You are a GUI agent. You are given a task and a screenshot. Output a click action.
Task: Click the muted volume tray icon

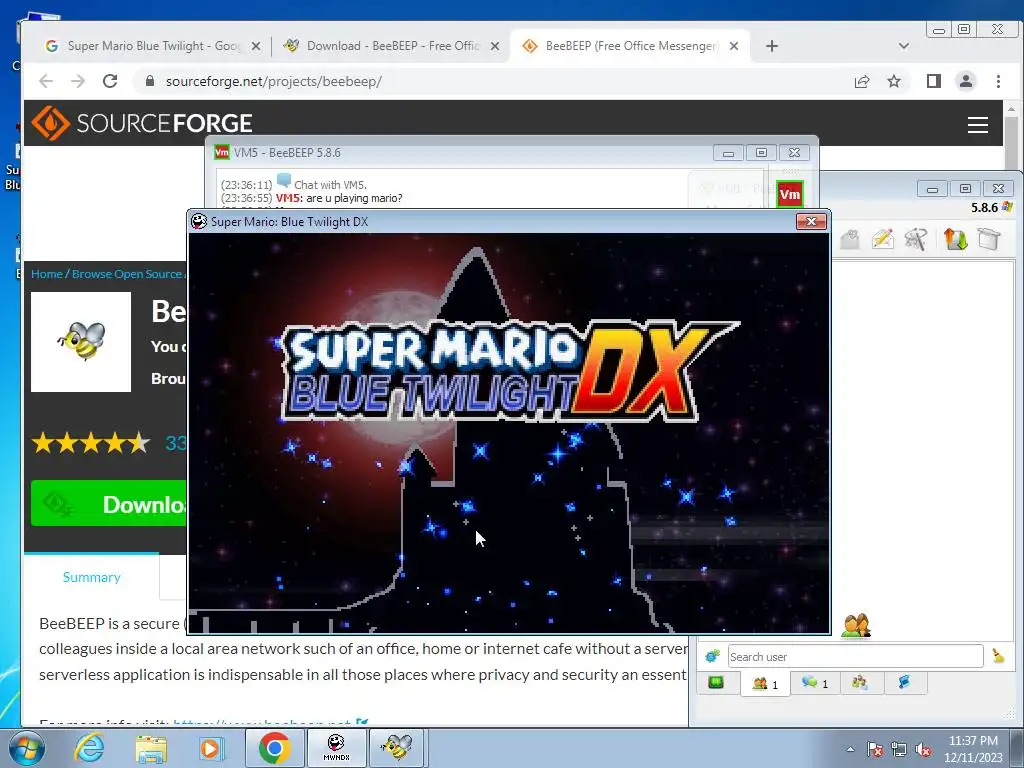tap(923, 749)
